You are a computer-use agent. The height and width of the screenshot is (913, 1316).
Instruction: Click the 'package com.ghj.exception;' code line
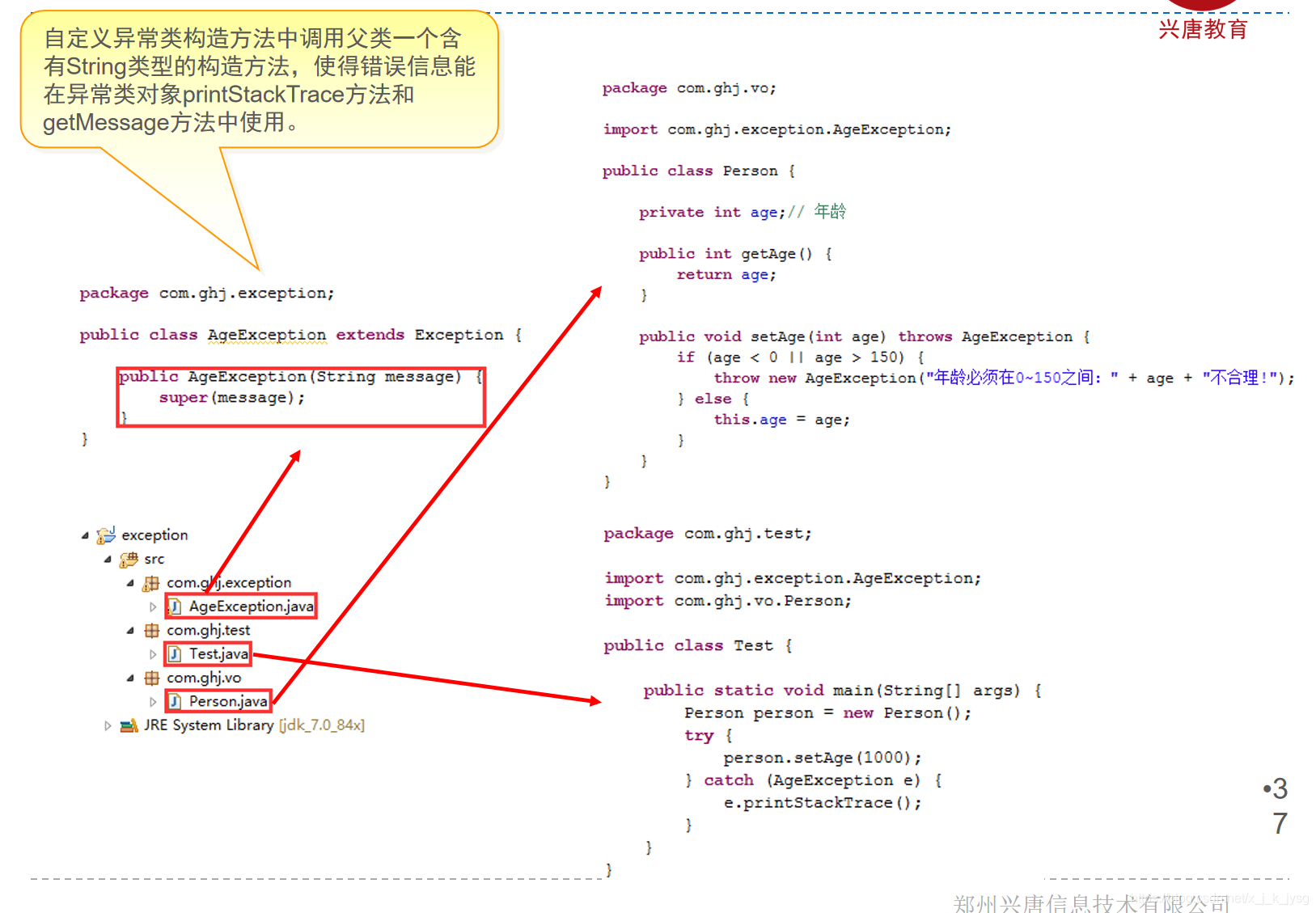pos(206,294)
